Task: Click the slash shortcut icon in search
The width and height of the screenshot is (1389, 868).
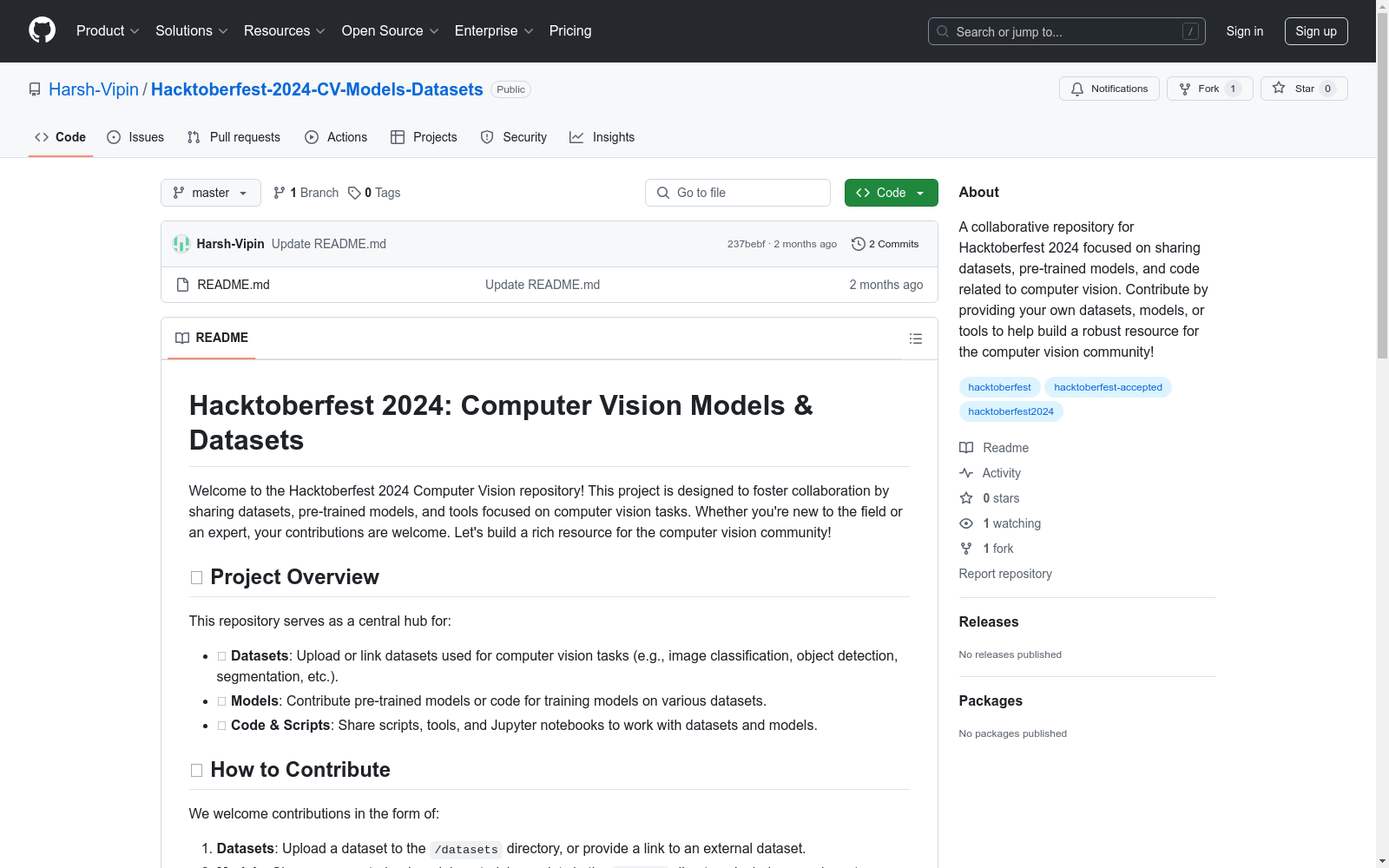Action: click(x=1190, y=31)
